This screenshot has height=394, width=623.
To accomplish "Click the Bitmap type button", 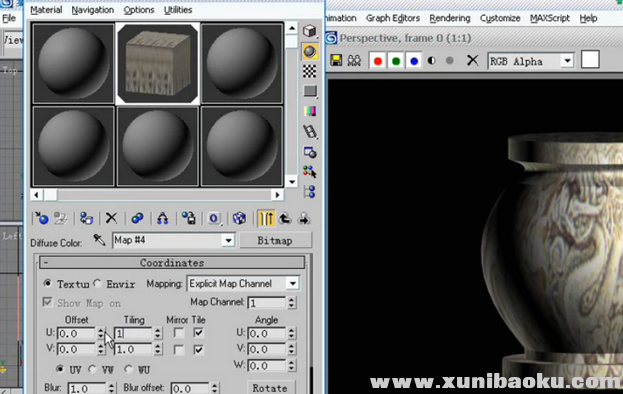I will click(x=275, y=240).
